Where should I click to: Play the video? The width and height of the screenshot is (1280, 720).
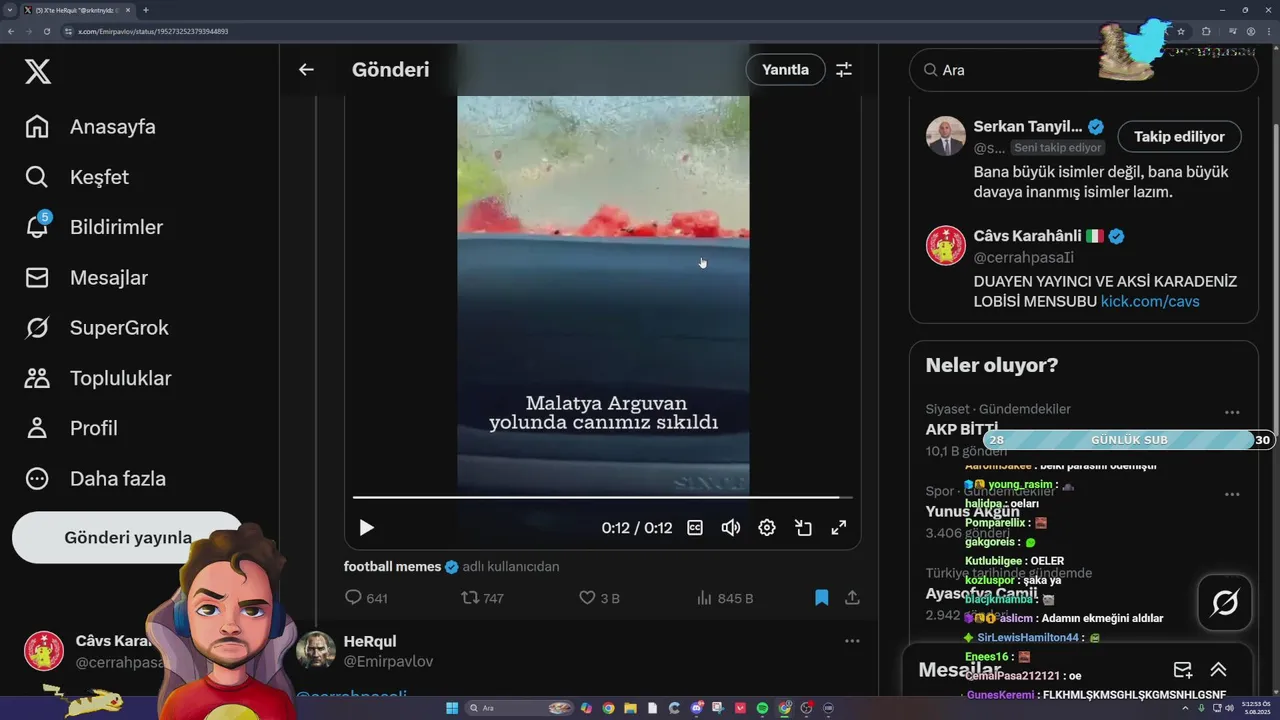coord(366,528)
